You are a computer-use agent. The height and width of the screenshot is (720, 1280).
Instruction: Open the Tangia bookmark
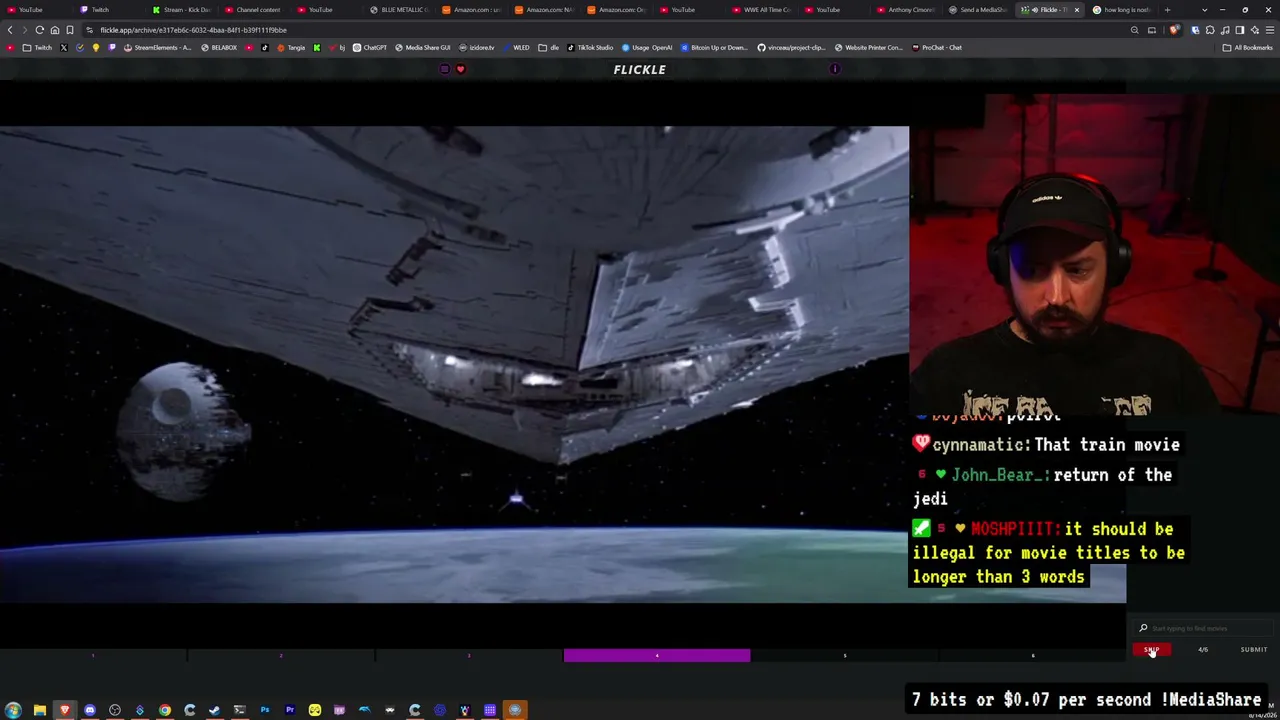(x=291, y=47)
